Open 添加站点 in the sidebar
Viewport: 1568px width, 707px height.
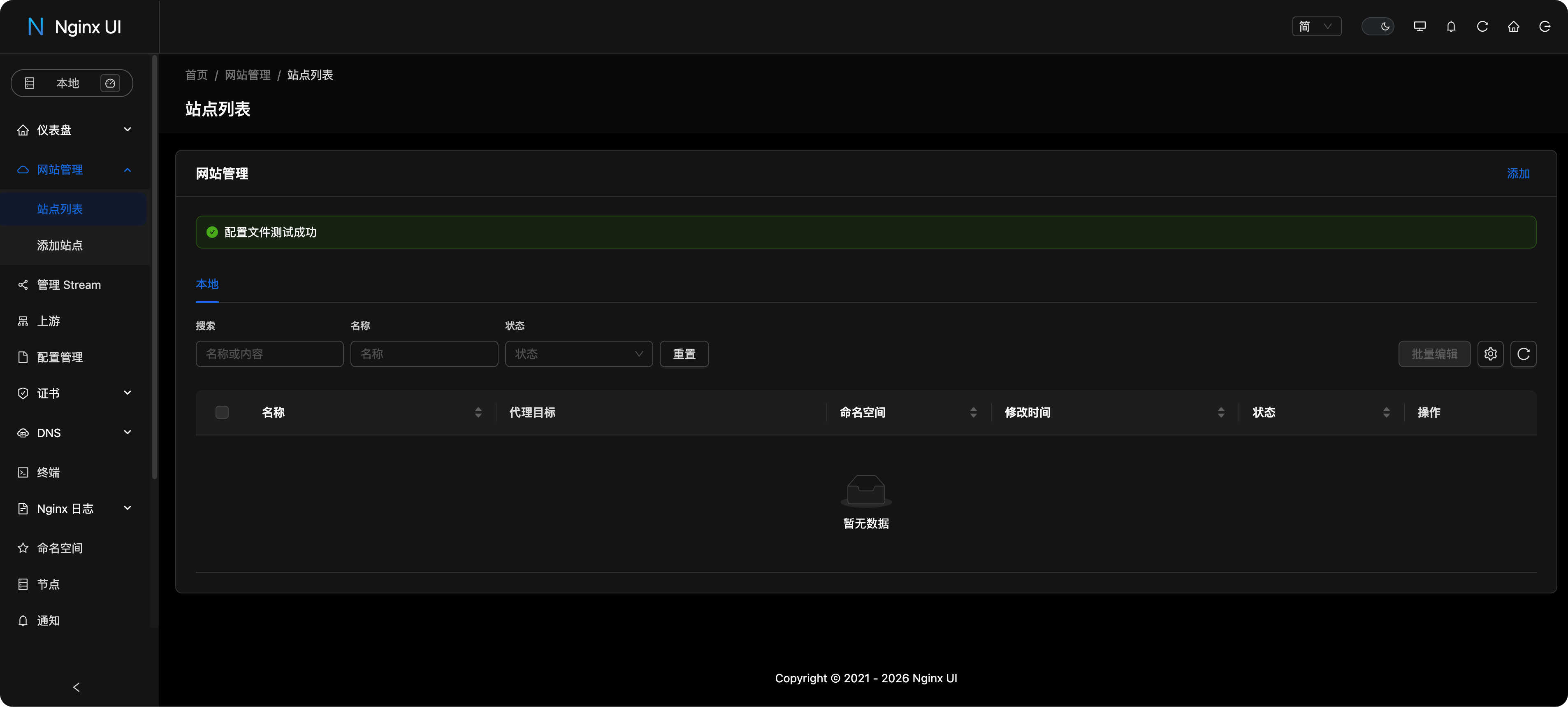pos(60,245)
